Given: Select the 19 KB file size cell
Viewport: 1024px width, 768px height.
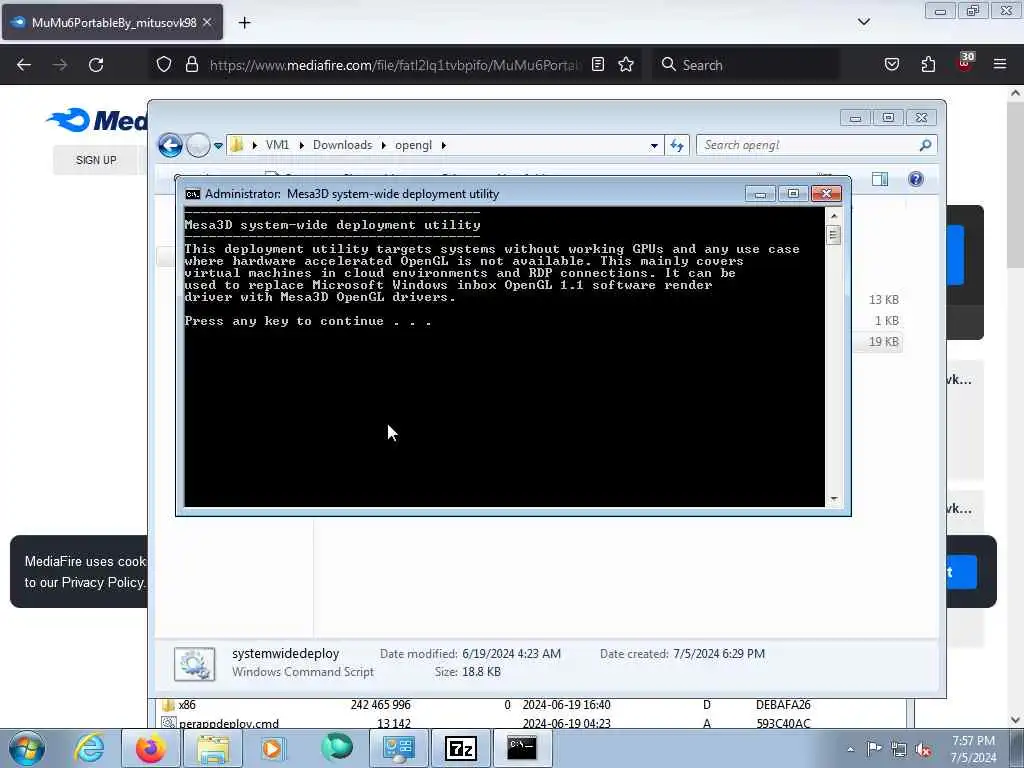Looking at the screenshot, I should click(883, 342).
